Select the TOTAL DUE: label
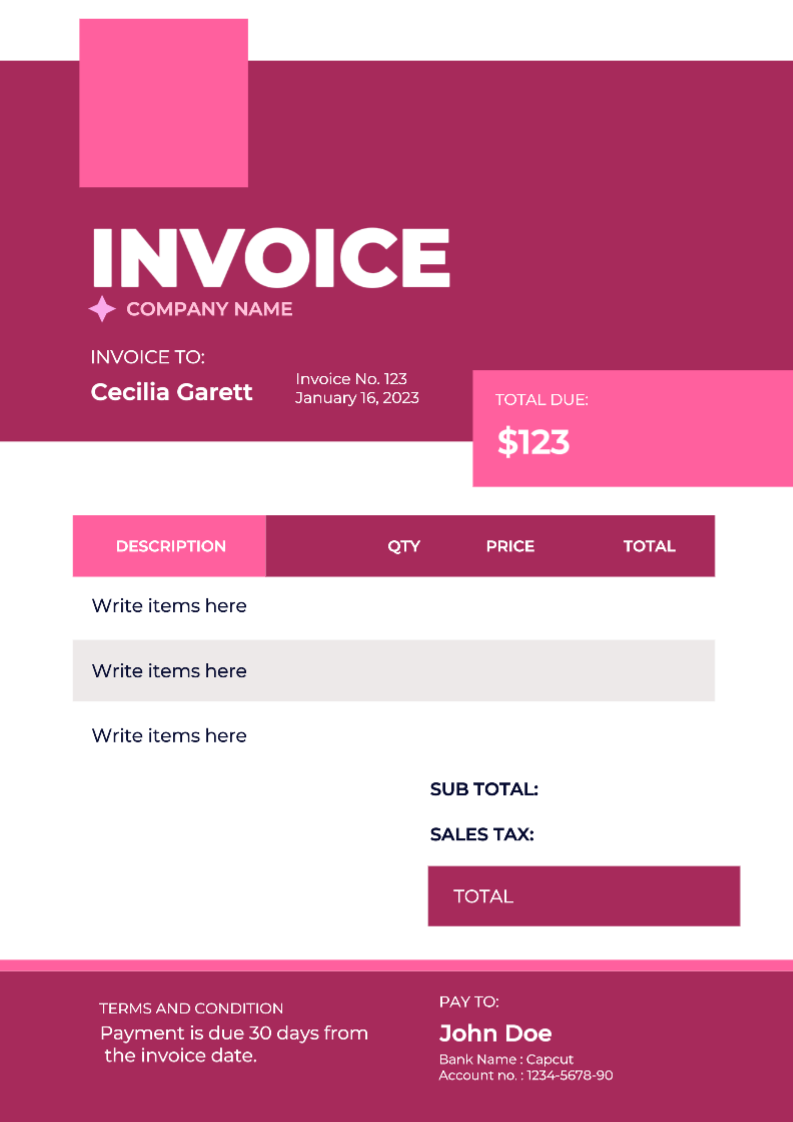 click(x=541, y=400)
